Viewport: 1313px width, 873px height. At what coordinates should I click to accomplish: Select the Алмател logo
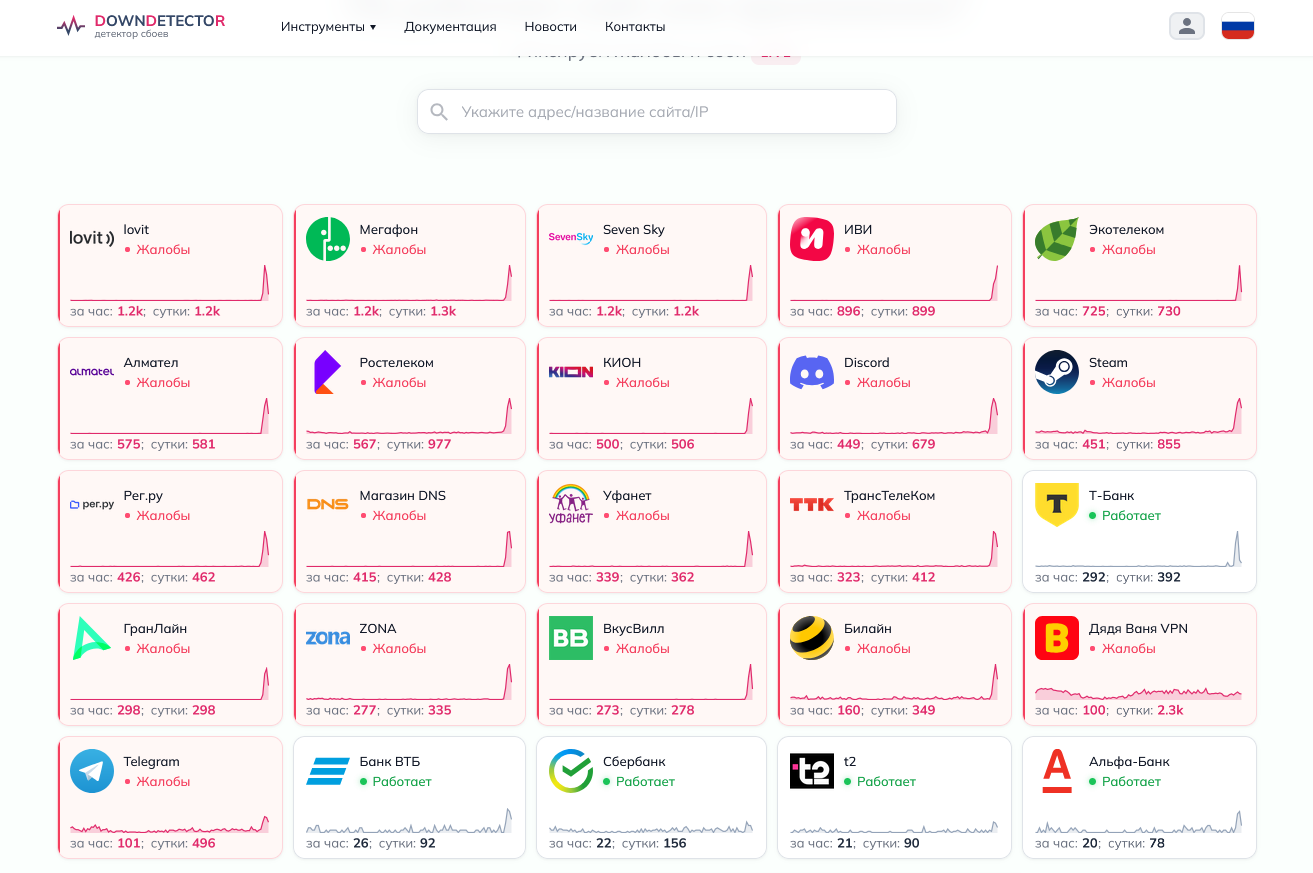click(x=92, y=372)
